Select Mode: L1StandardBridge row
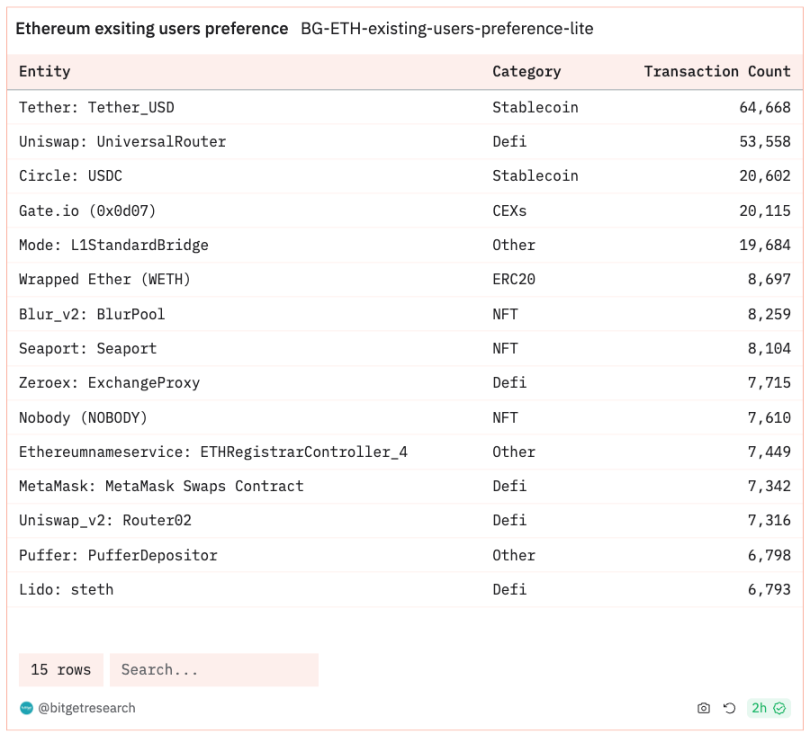The width and height of the screenshot is (810, 734). (405, 245)
